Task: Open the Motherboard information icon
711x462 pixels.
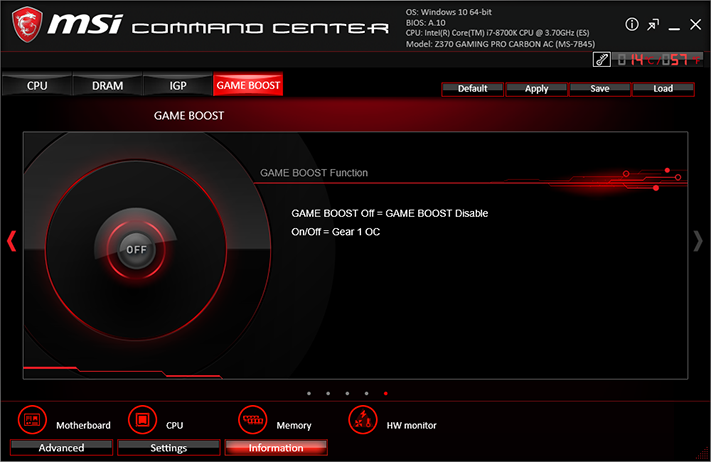Action: 32,420
